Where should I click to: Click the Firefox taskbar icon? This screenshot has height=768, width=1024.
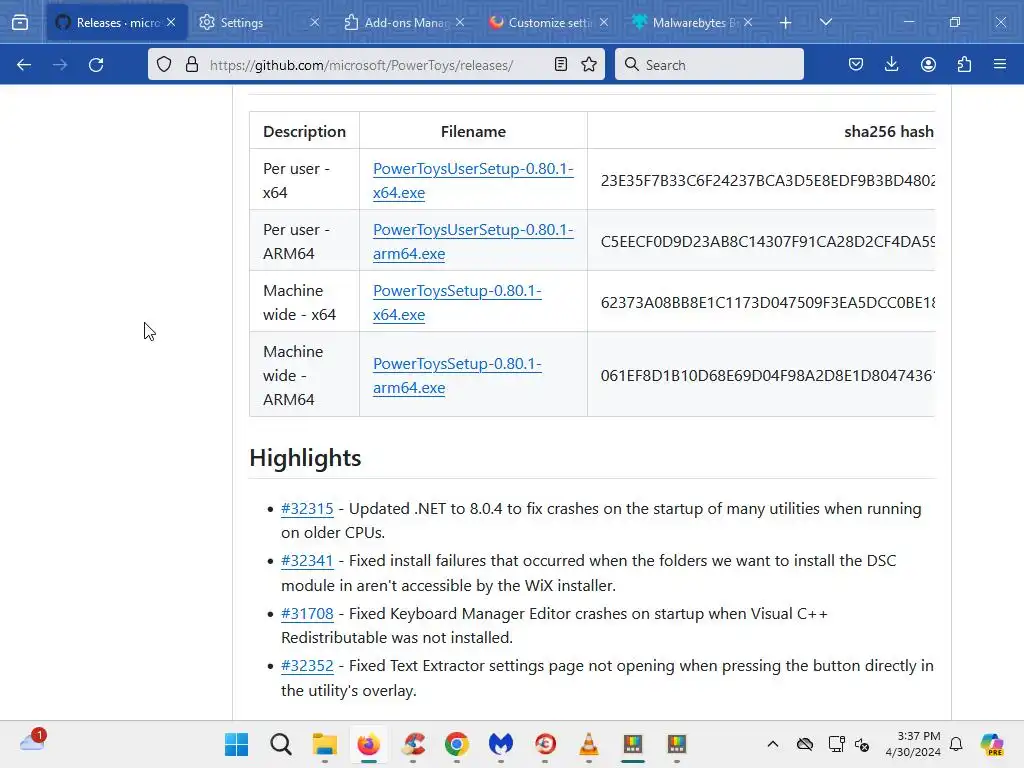[x=369, y=744]
